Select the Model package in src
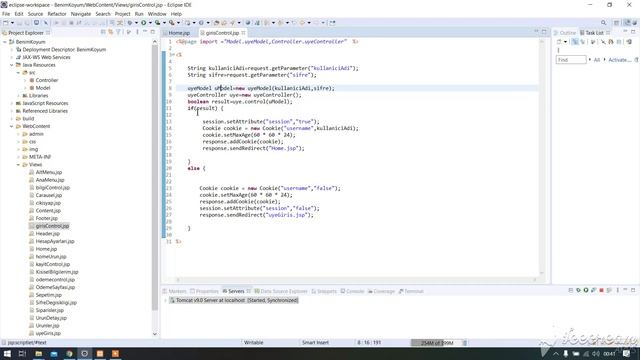The image size is (640, 360). 42,88
